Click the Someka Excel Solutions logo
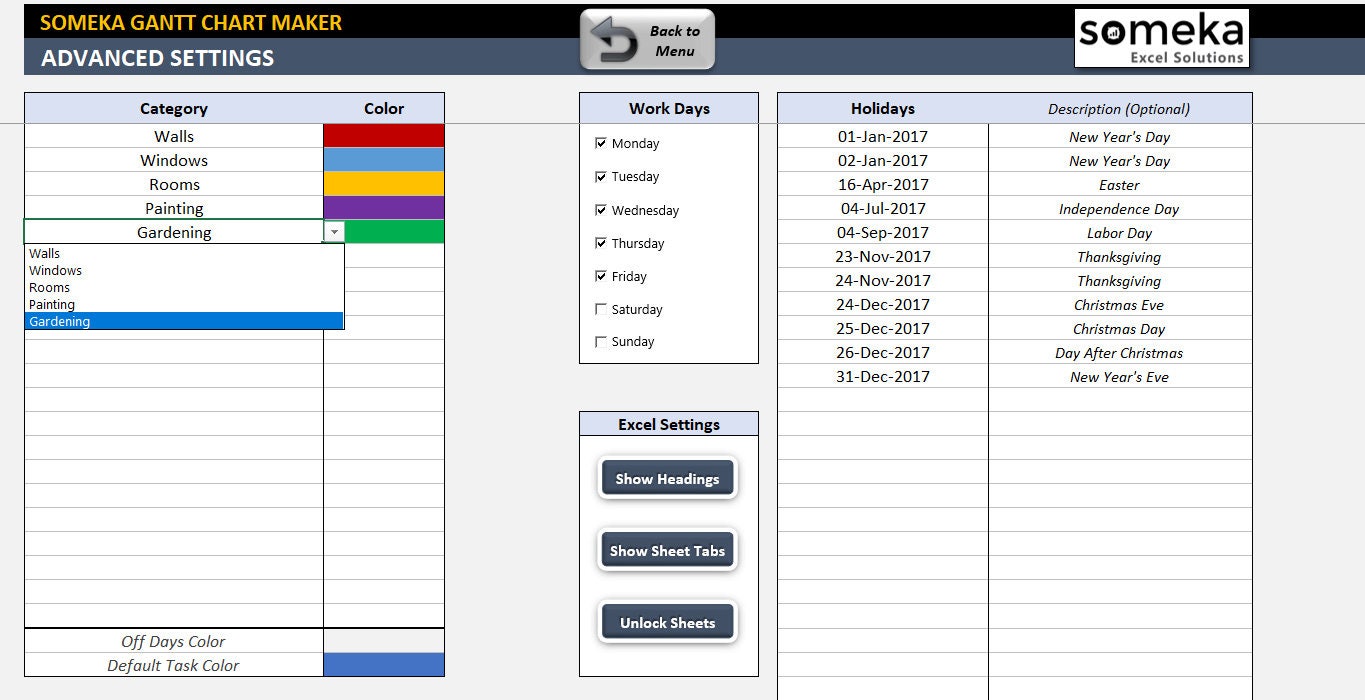This screenshot has height=700, width=1365. [x=1162, y=38]
